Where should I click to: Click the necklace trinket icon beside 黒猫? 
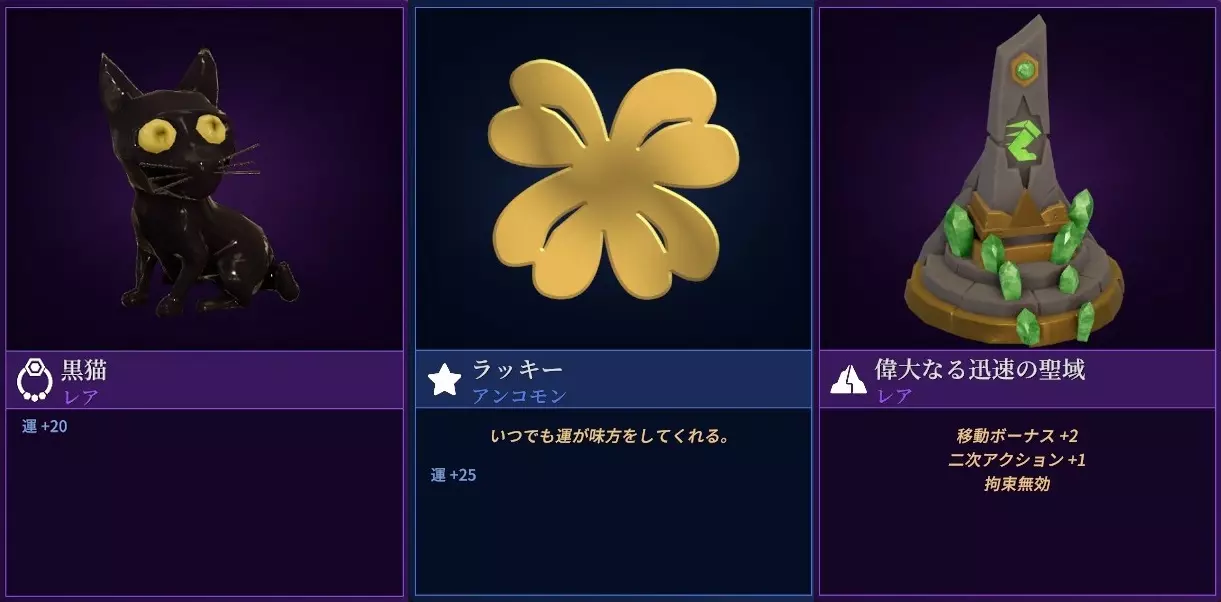[35, 380]
